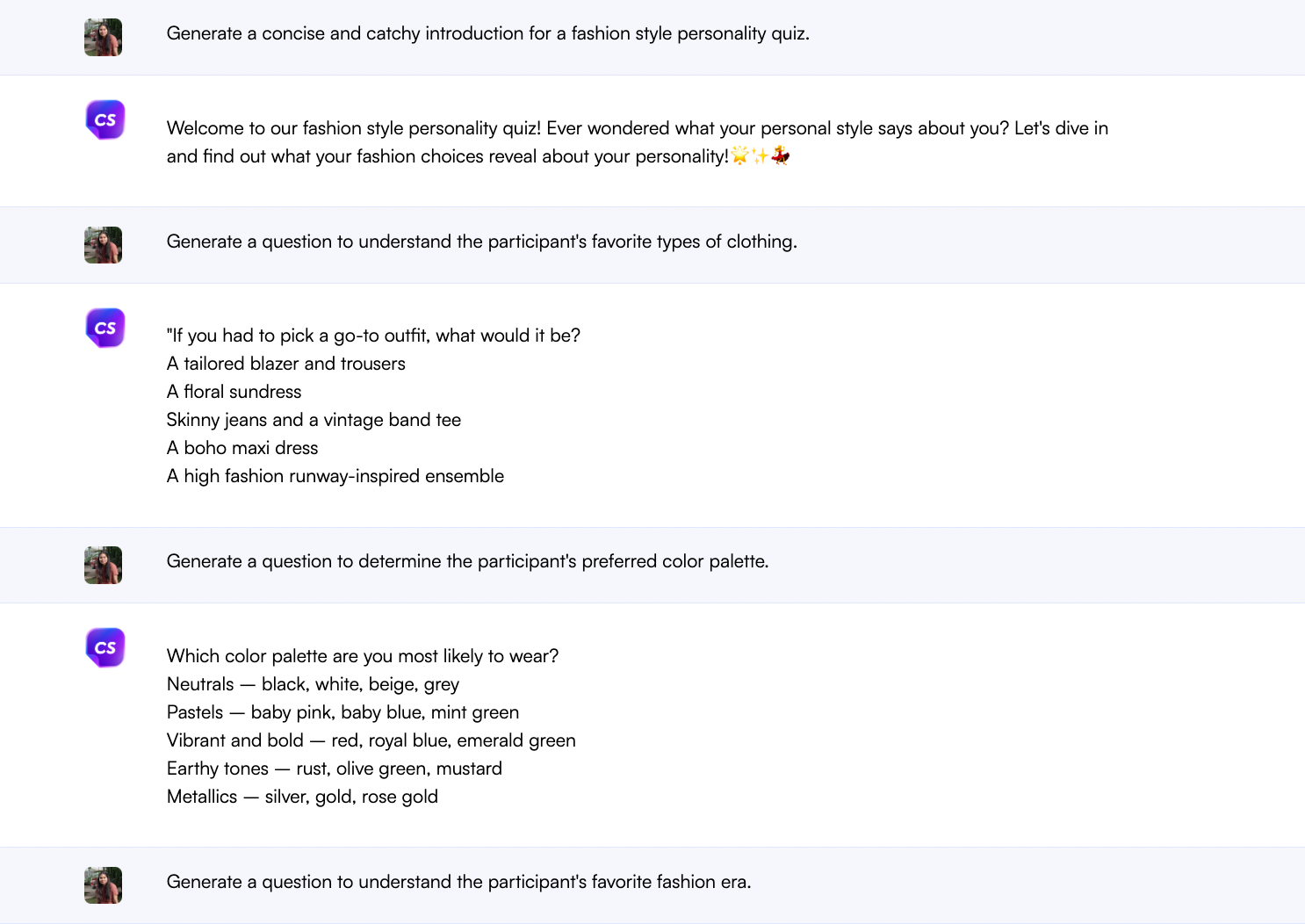Click the "A floral sundress" option text
Viewport: 1305px width, 924px height.
click(234, 392)
